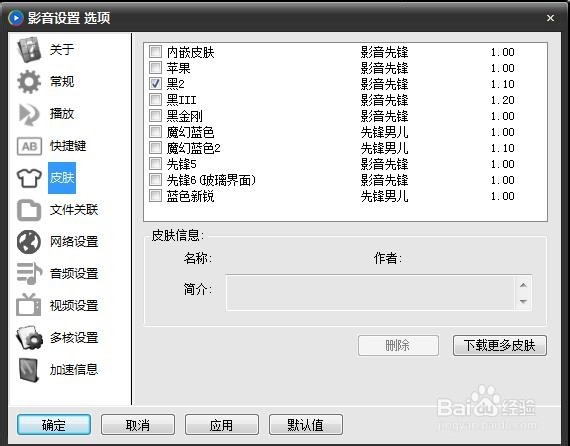570x446 pixels.
Task: Click version 1.20 of 黑III
Action: tap(503, 100)
